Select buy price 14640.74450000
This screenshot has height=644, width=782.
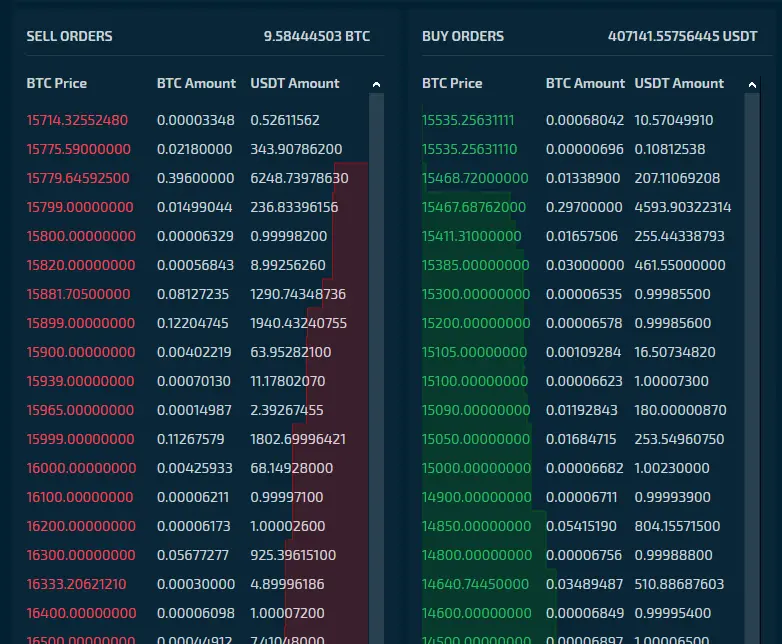(475, 584)
